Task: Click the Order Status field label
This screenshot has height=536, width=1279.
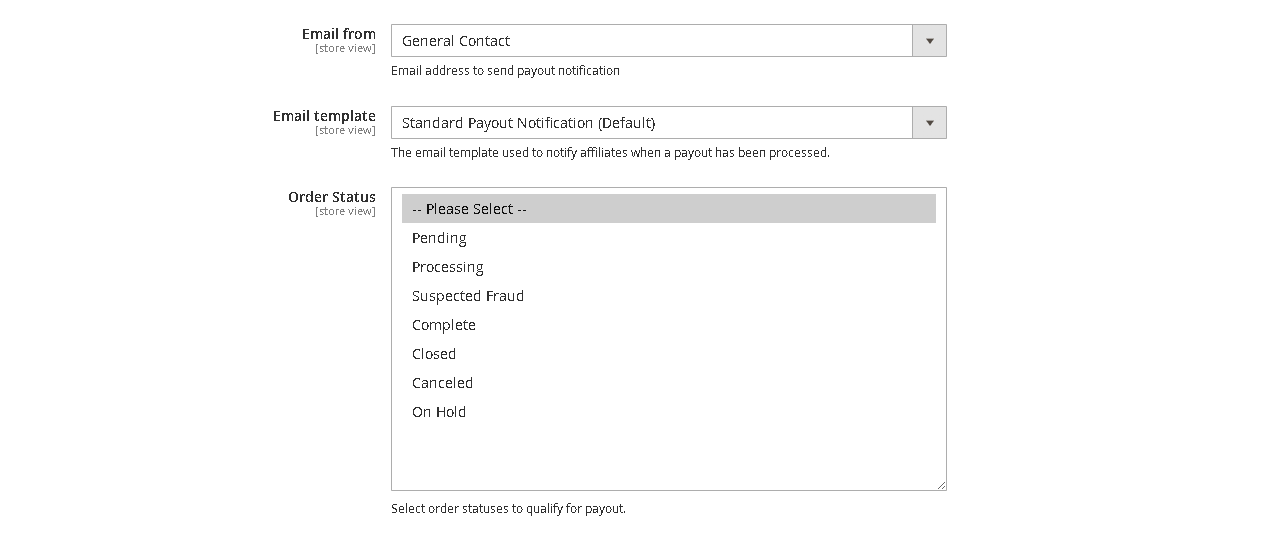Action: click(x=331, y=197)
